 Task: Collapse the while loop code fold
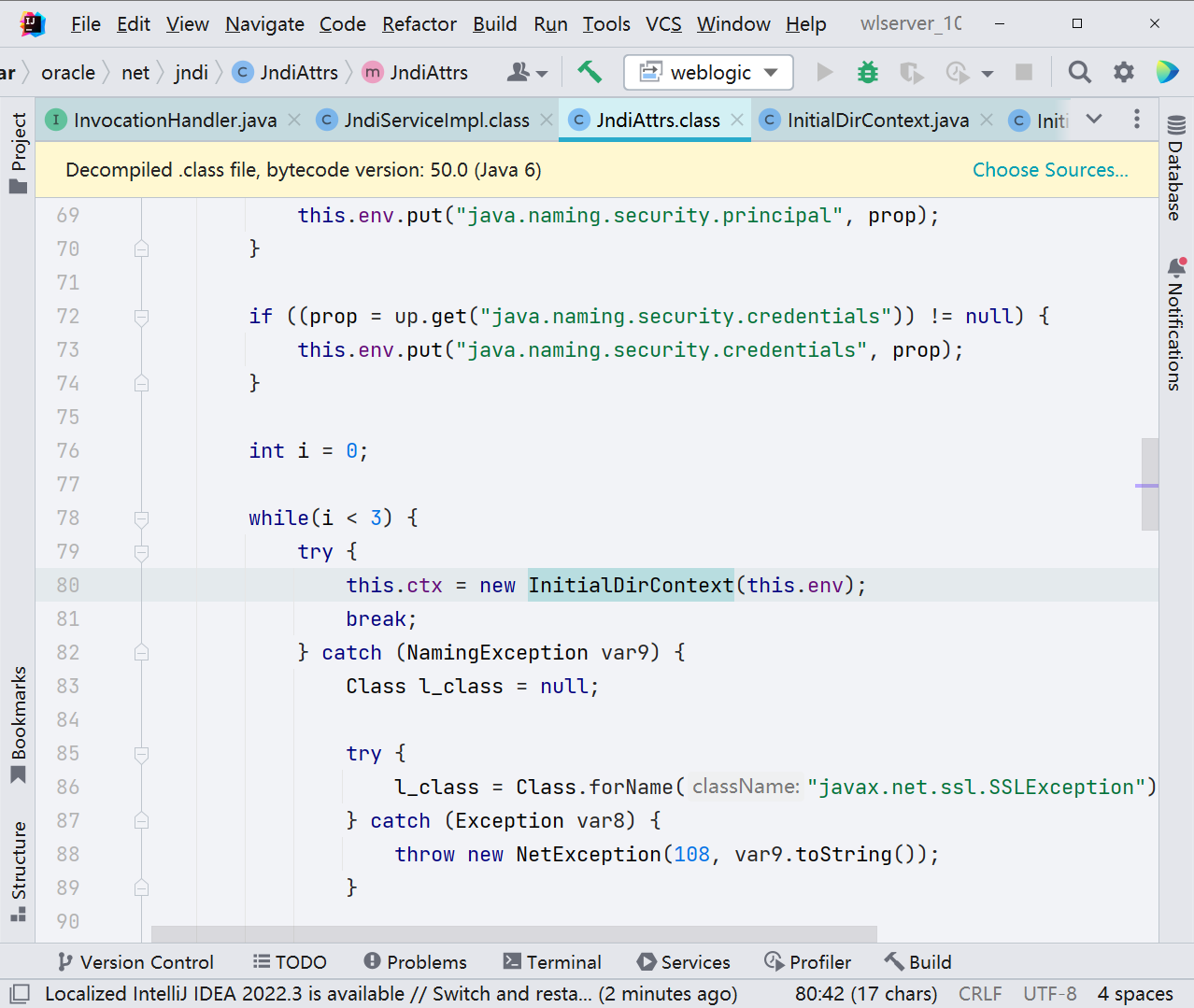coord(141,518)
